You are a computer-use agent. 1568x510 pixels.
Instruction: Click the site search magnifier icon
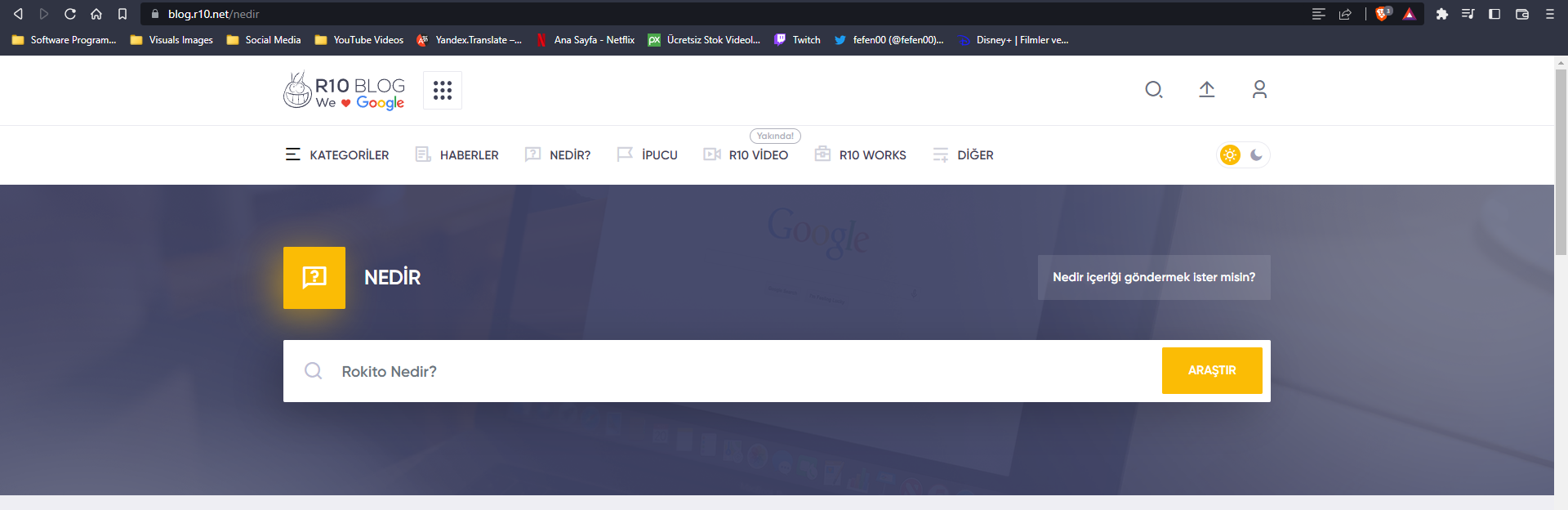coord(1154,90)
